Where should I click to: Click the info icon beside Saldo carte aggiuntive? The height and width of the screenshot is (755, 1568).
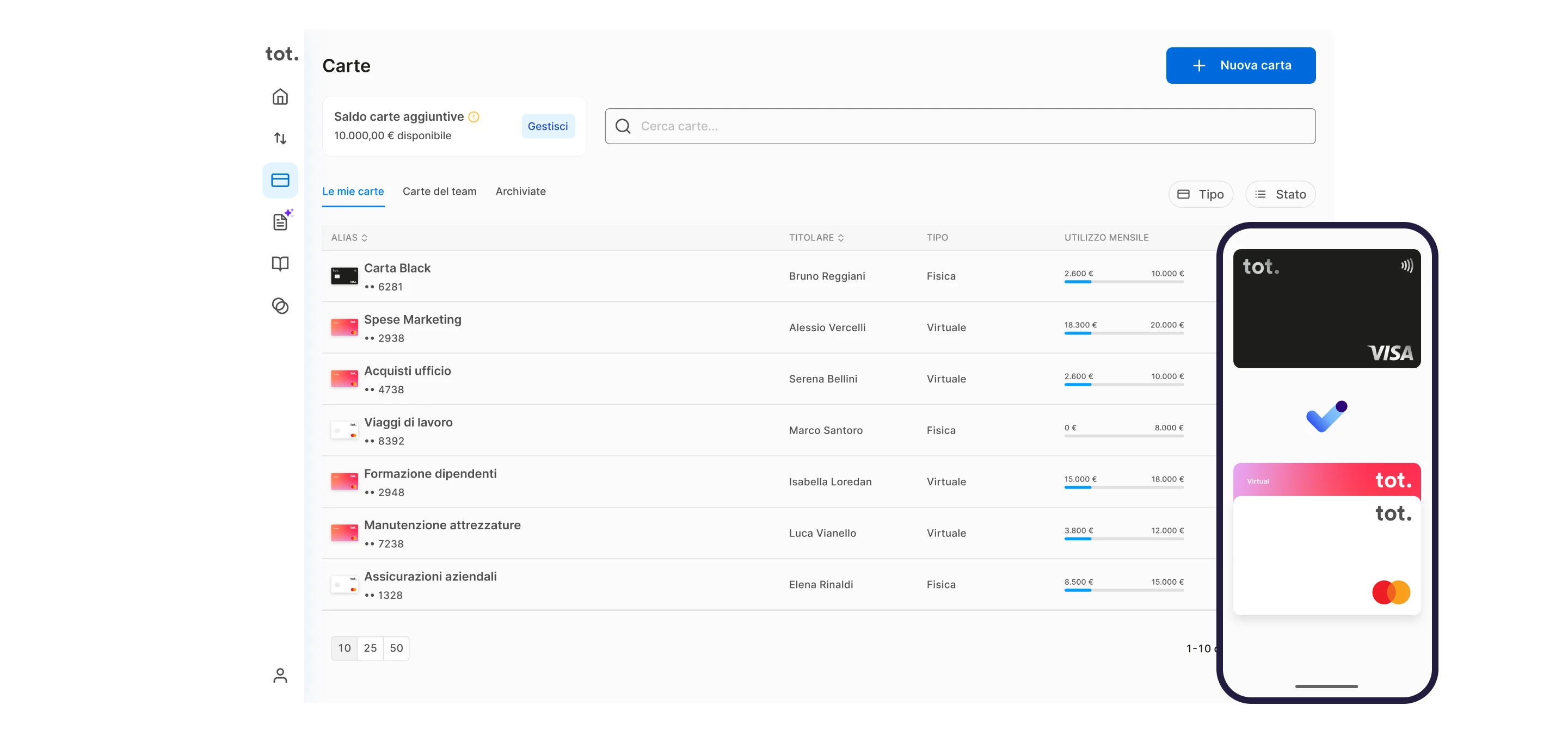474,117
